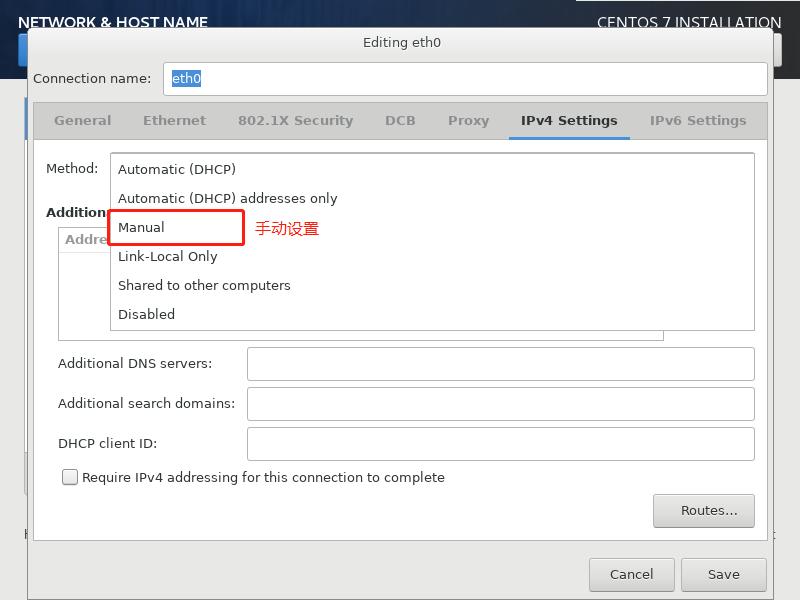Screen dimensions: 800x600
Task: Click the Additional DNS servers field
Action: click(x=500, y=363)
